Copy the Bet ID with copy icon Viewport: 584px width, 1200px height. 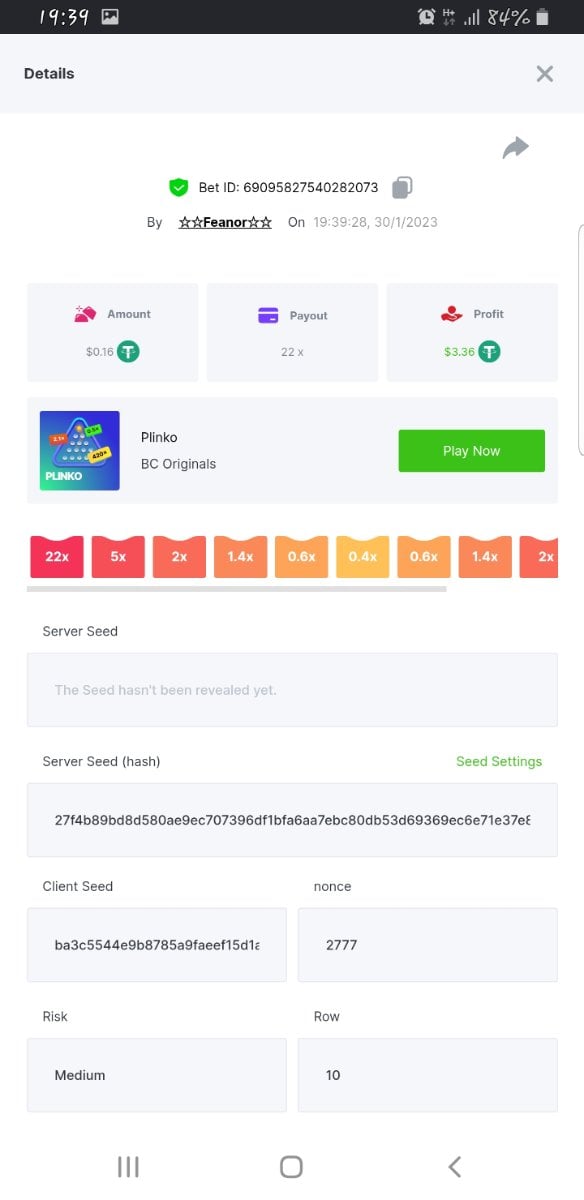coord(402,187)
